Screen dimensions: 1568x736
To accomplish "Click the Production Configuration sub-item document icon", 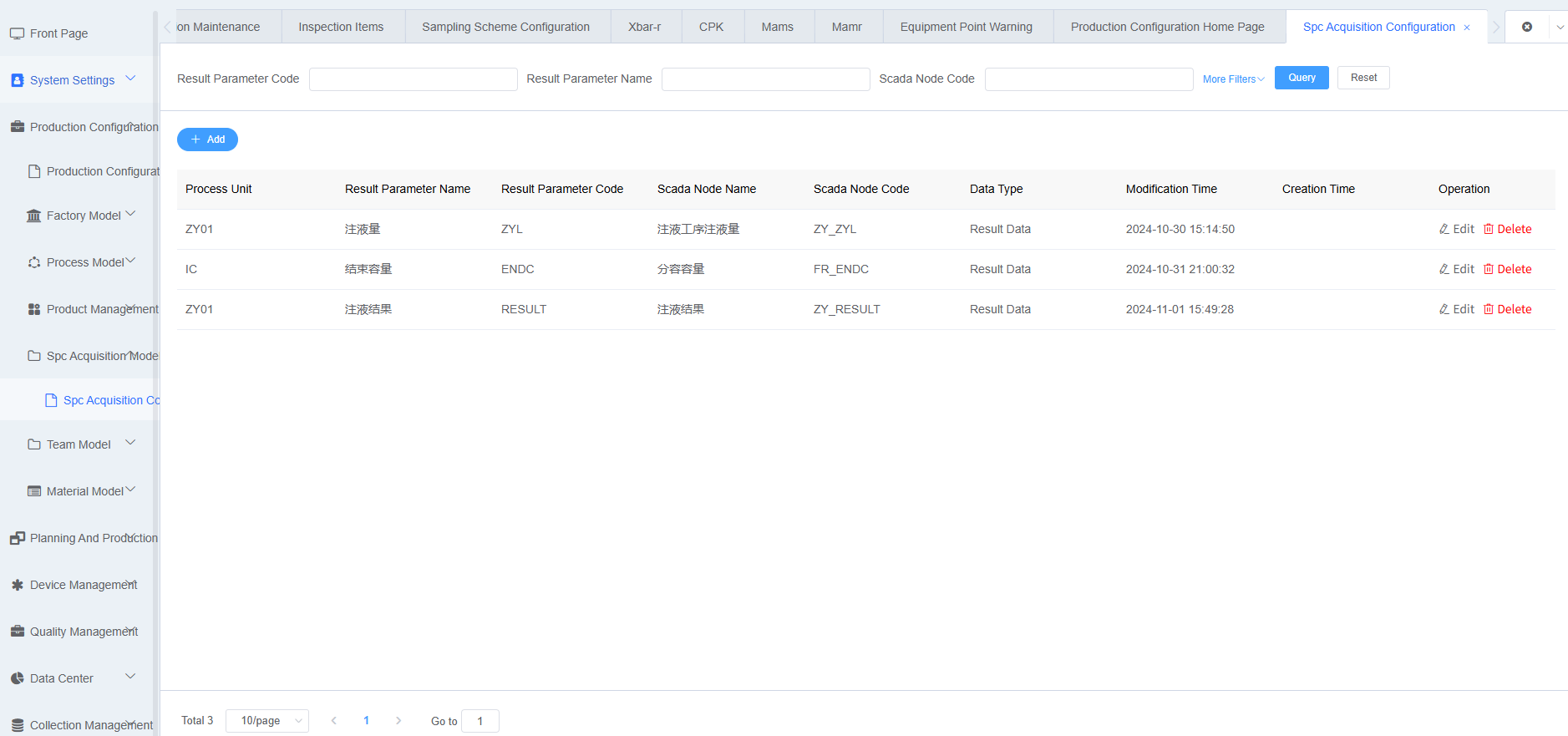I will coord(33,171).
